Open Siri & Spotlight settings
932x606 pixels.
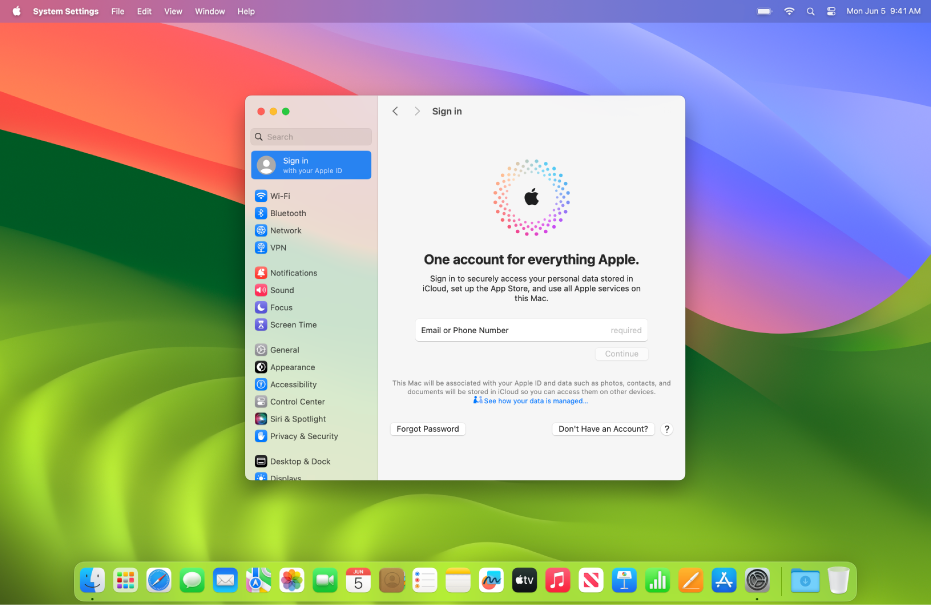[x=297, y=419]
